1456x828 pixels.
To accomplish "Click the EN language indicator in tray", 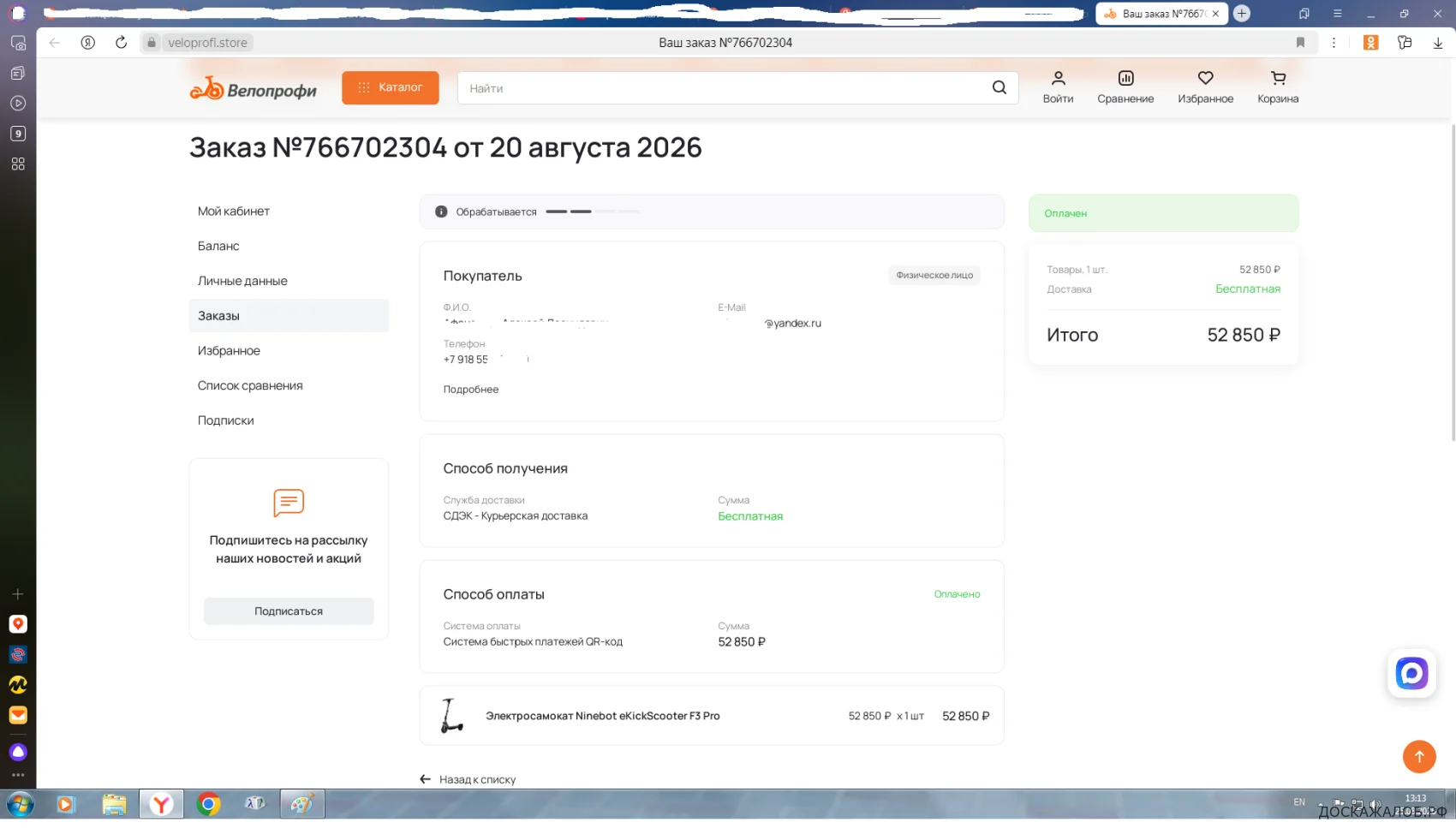I will tap(1299, 802).
